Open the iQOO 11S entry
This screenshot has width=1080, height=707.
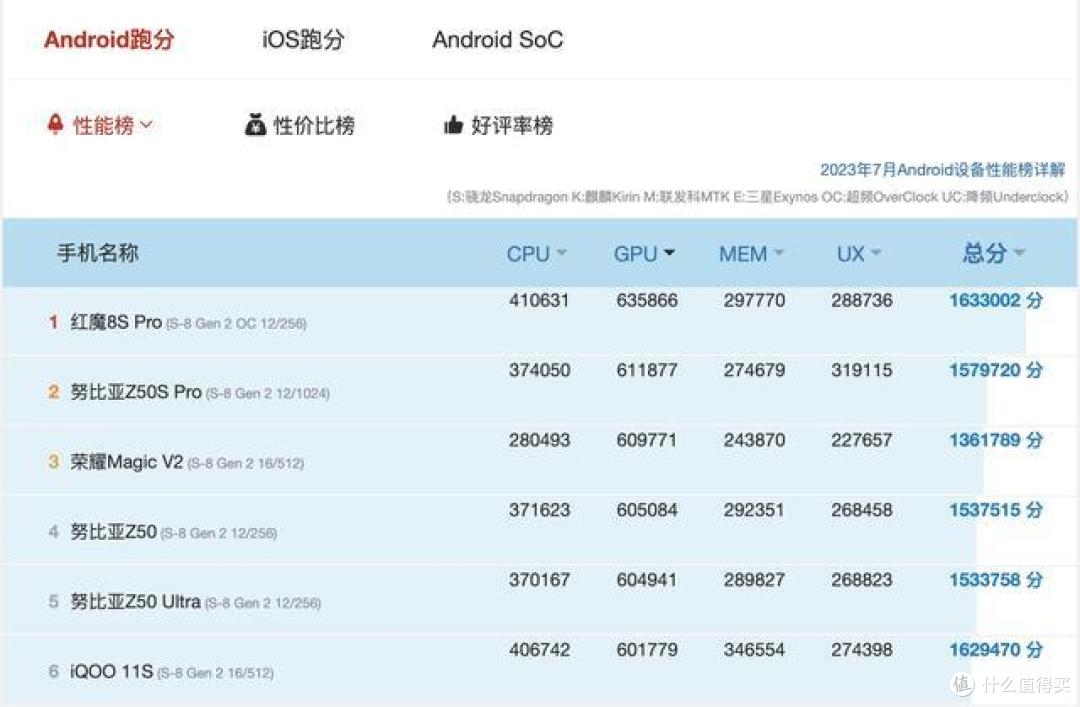click(x=111, y=671)
